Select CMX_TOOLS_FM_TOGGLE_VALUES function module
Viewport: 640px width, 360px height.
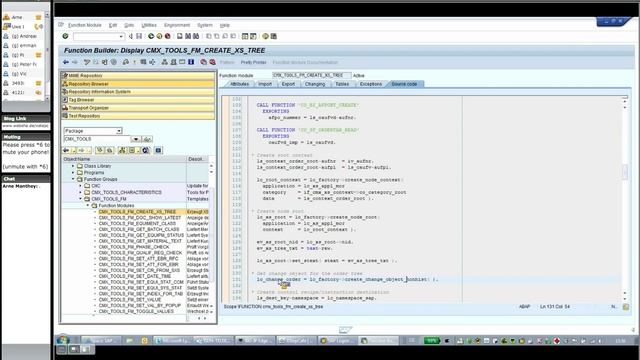tap(136, 311)
